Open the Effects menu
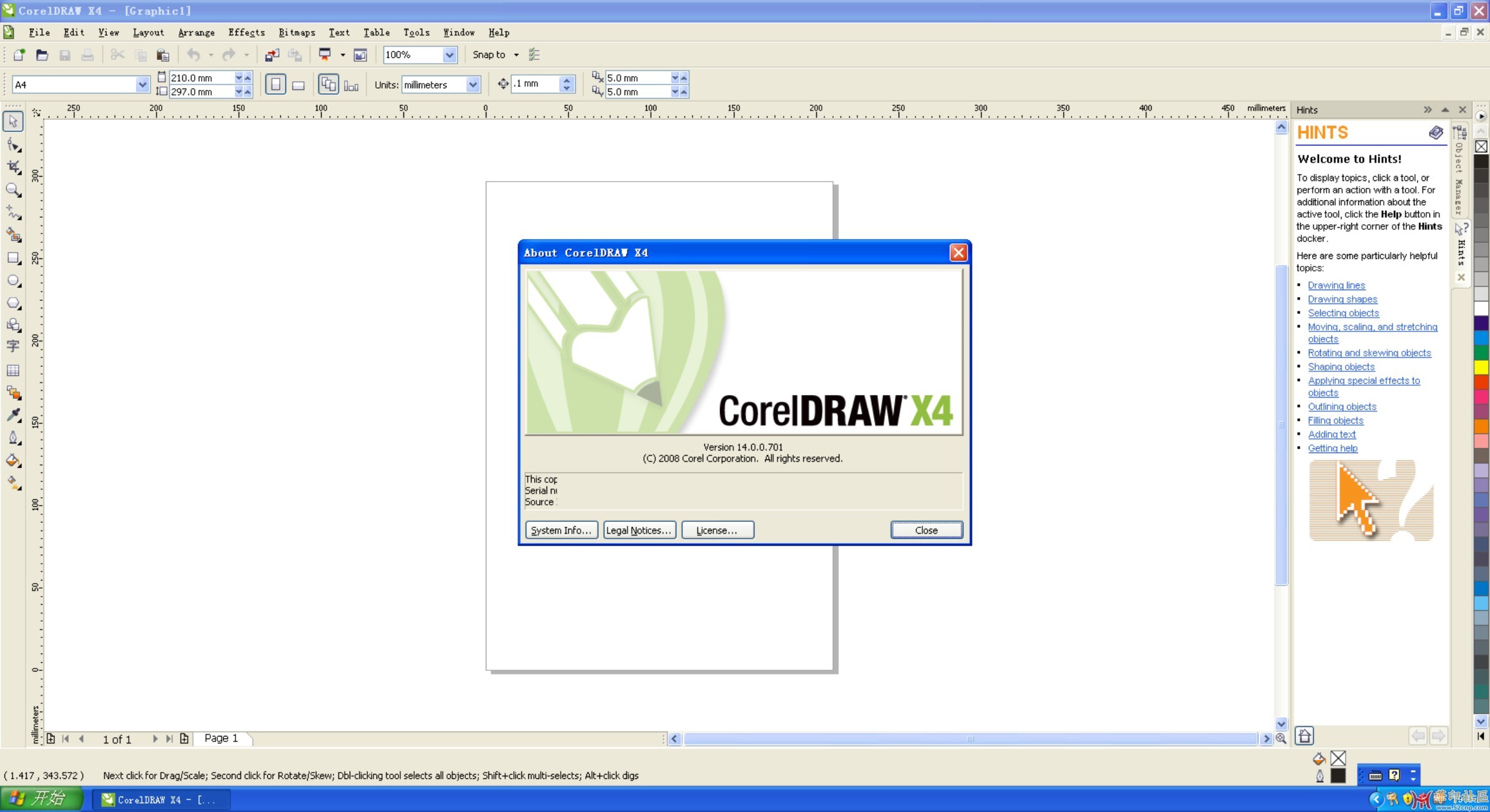1490x812 pixels. pos(246,32)
